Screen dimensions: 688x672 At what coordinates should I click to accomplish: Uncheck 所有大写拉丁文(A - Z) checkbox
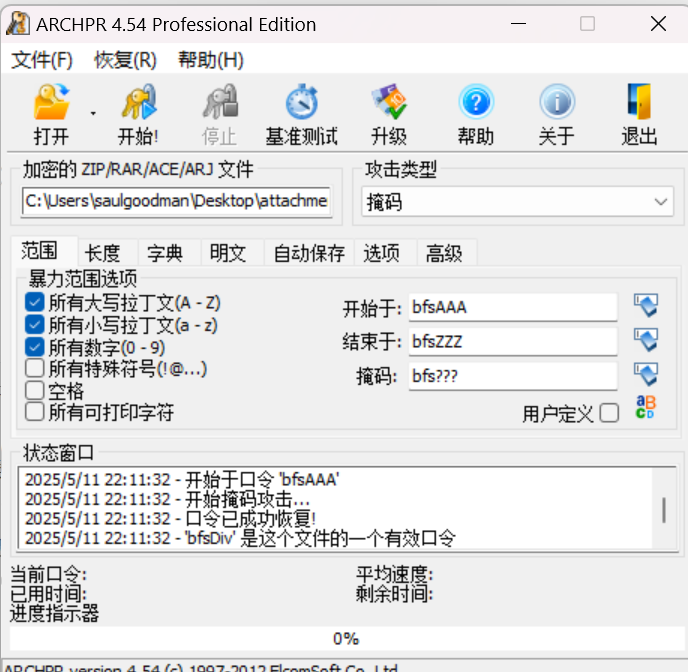35,302
